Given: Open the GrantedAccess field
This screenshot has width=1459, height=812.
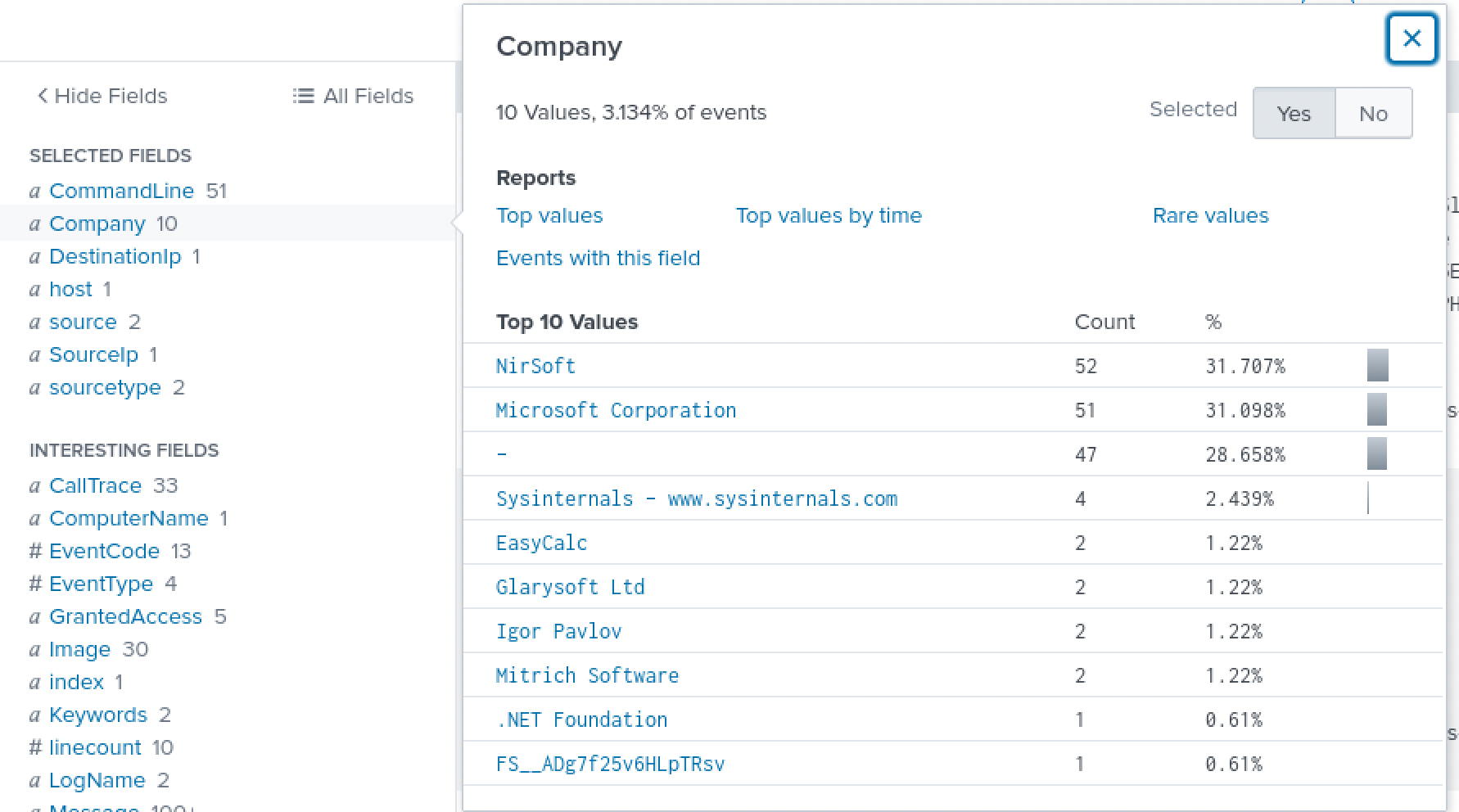Looking at the screenshot, I should pos(125,616).
